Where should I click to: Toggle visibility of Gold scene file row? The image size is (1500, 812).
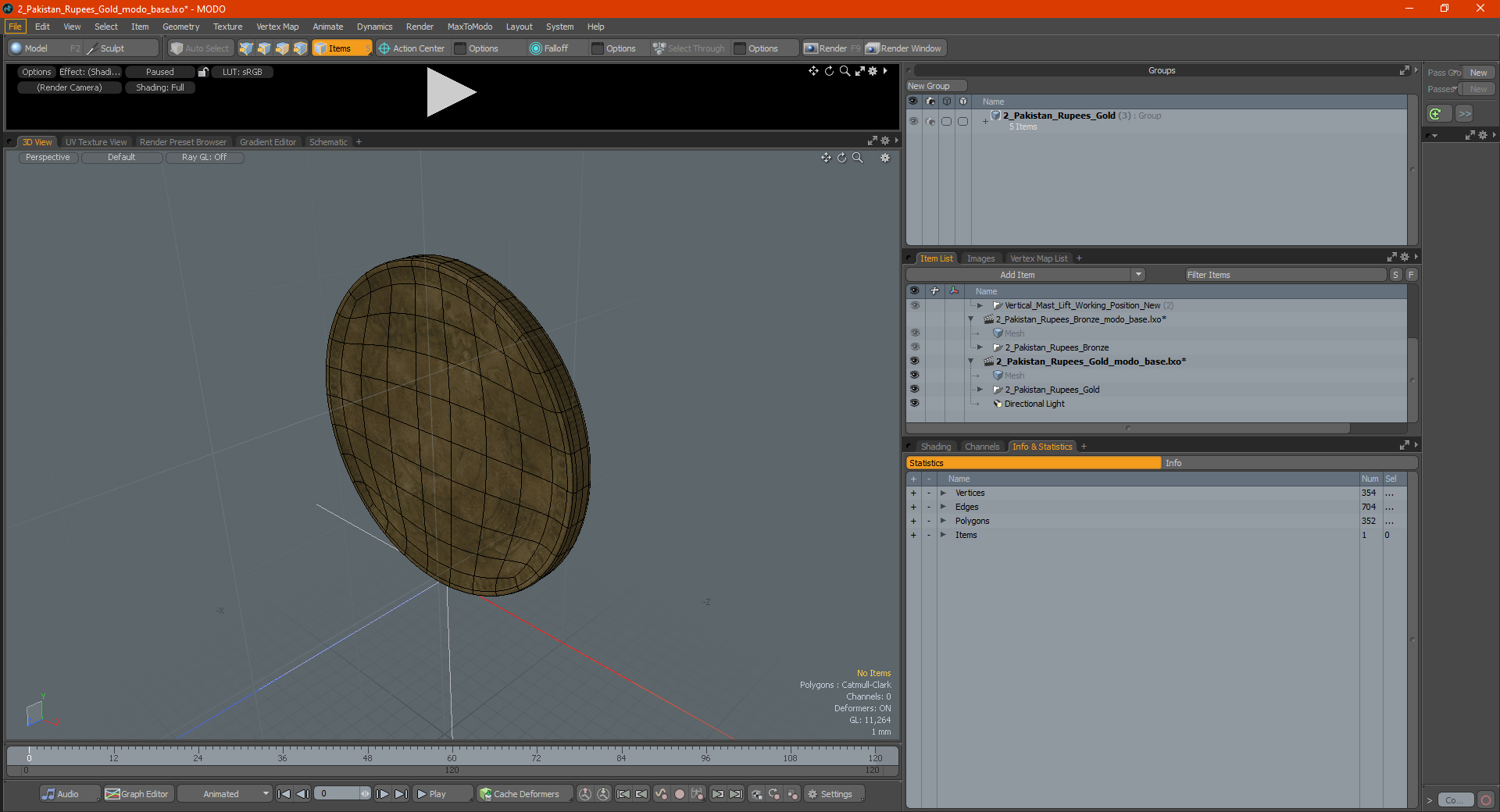[914, 361]
